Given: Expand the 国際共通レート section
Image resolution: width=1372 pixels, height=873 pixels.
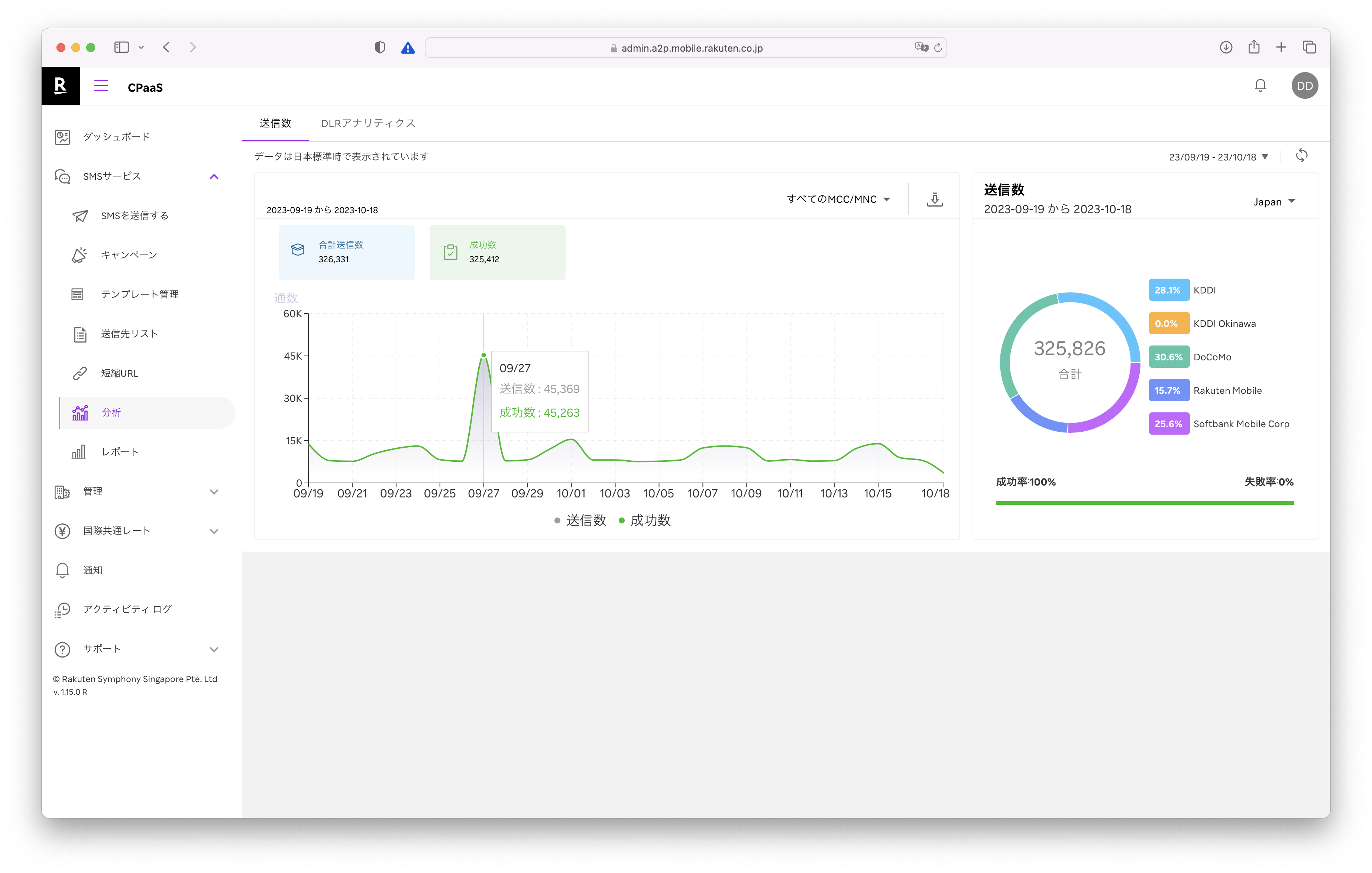Looking at the screenshot, I should coord(214,531).
